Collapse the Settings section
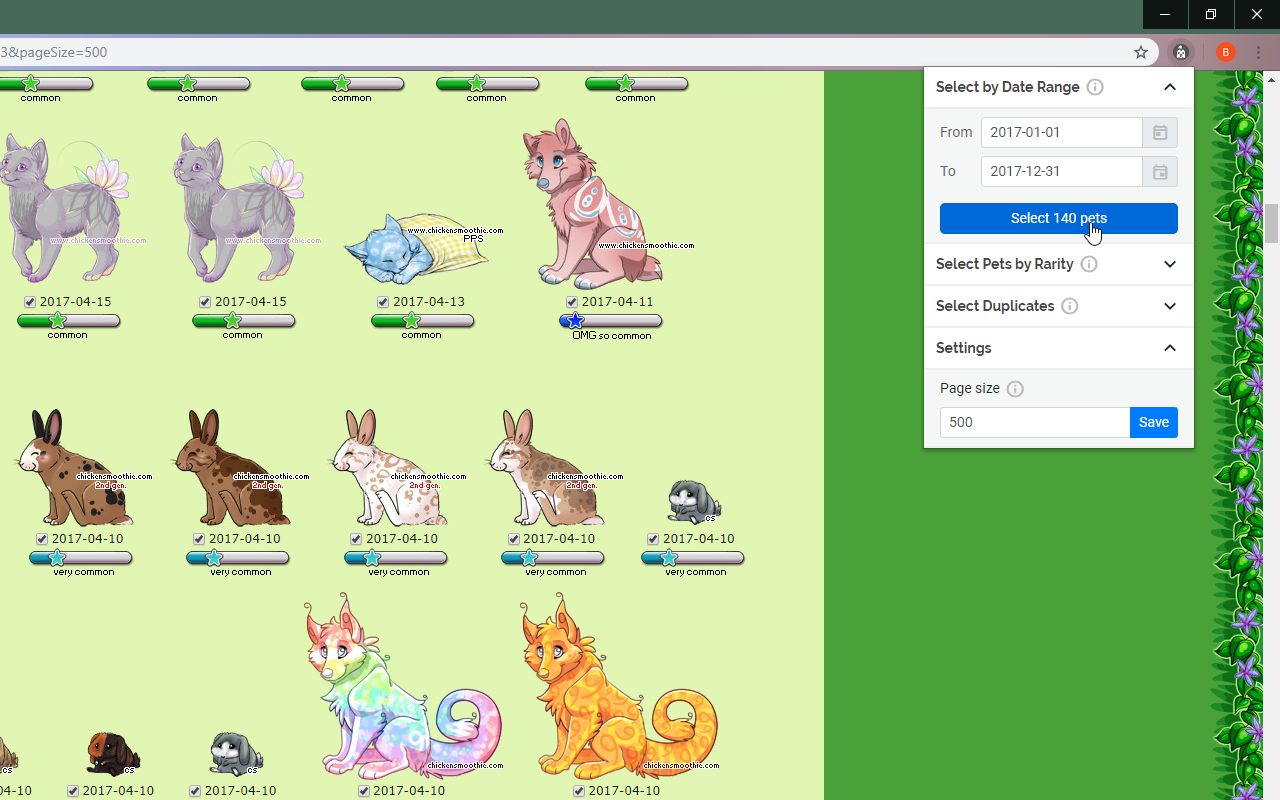Viewport: 1280px width, 800px height. [1170, 348]
